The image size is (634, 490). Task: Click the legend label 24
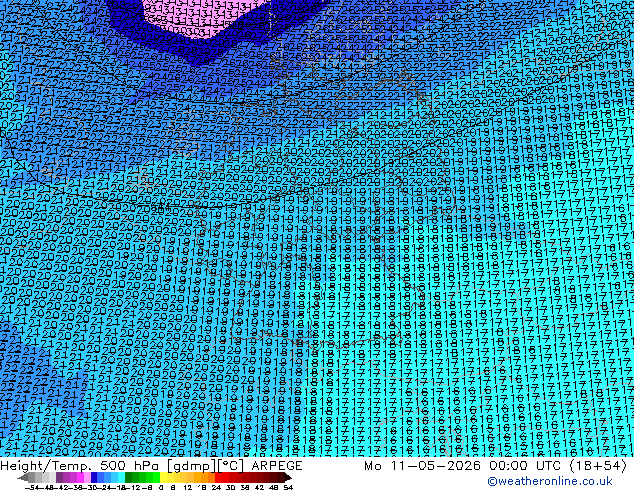pyautogui.click(x=216, y=488)
